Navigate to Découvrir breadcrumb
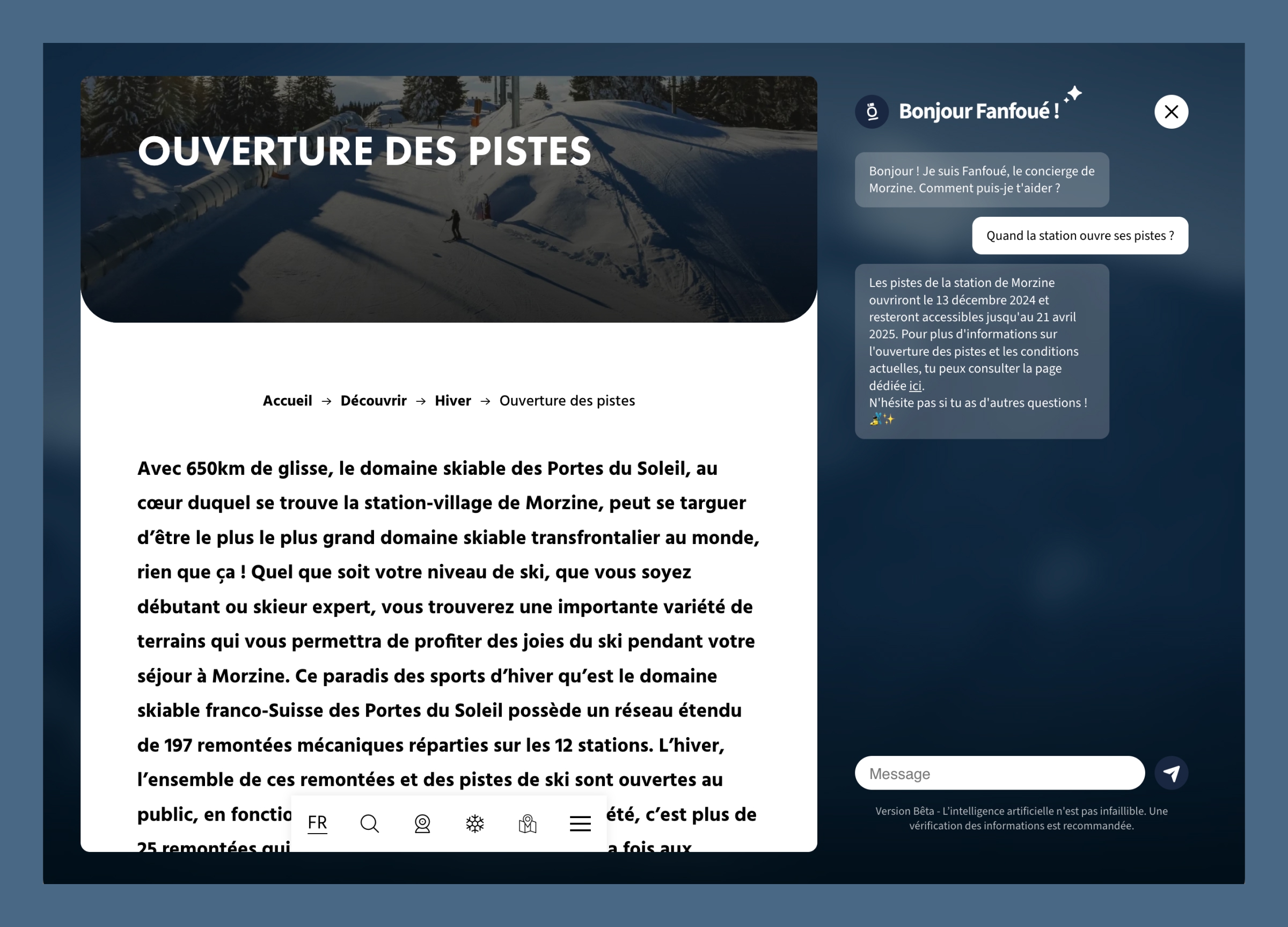The height and width of the screenshot is (927, 1288). click(x=373, y=401)
